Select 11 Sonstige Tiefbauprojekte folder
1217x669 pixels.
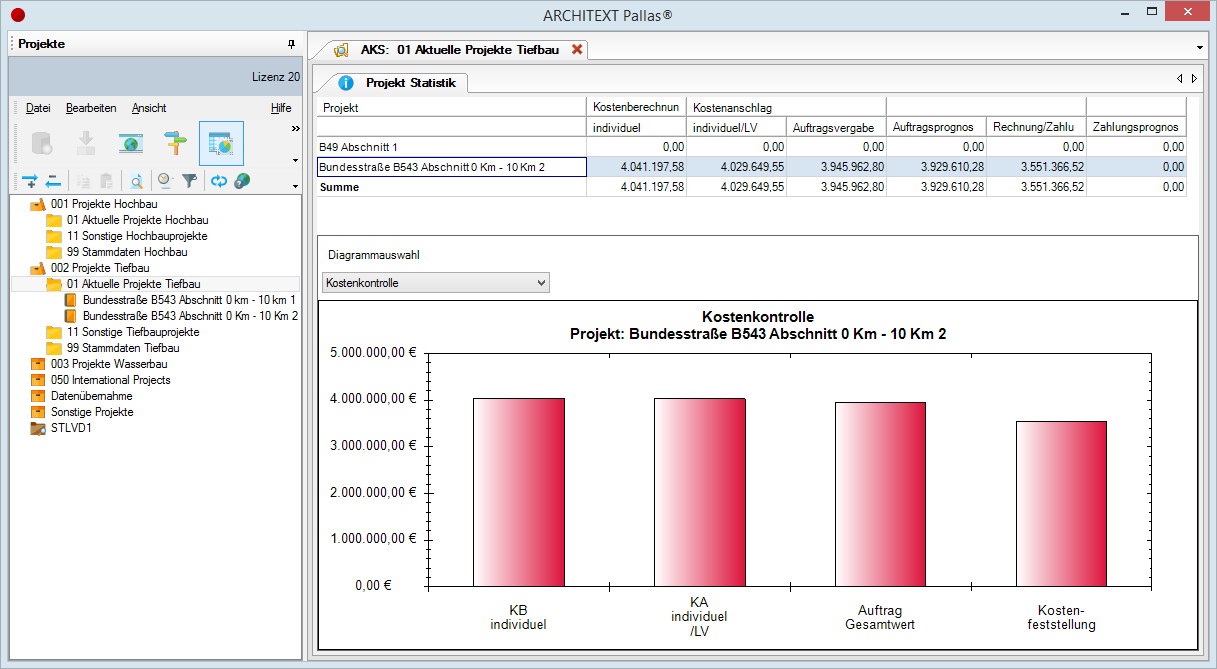click(x=133, y=332)
